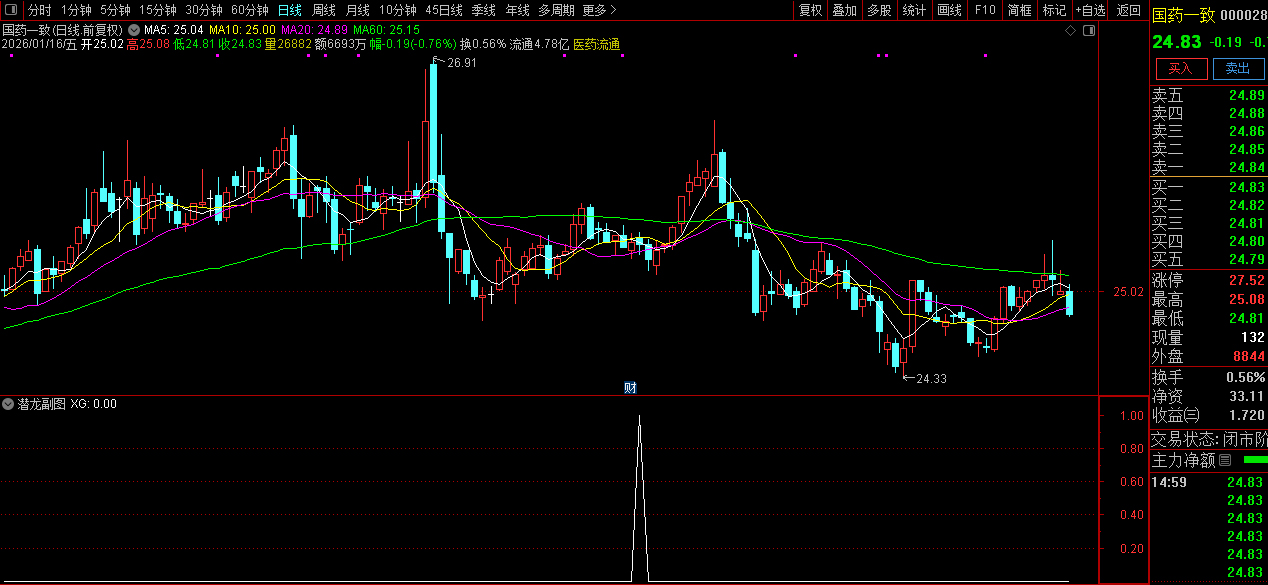Viewport: 1268px width, 585px height.
Task: Open the 多周期 multi-period view
Action: click(556, 10)
